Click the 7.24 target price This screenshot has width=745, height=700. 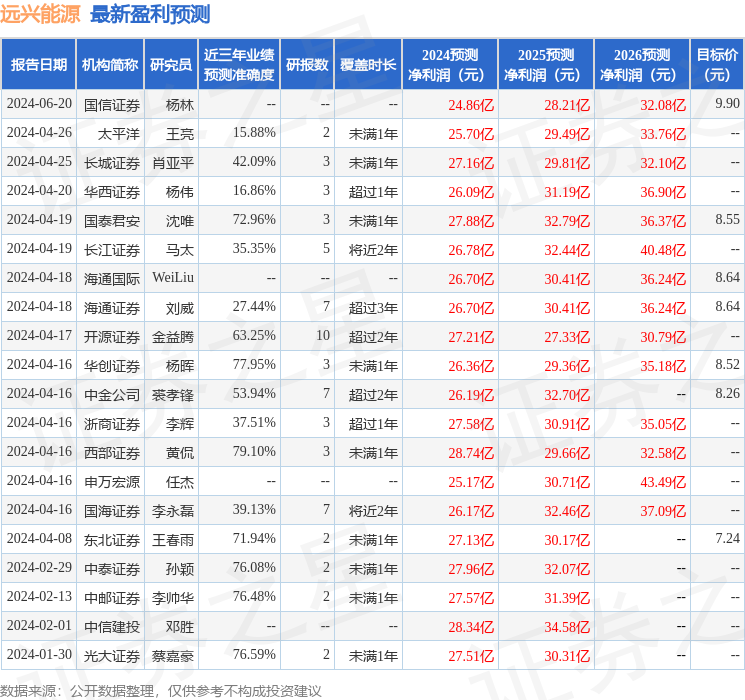pyautogui.click(x=727, y=538)
